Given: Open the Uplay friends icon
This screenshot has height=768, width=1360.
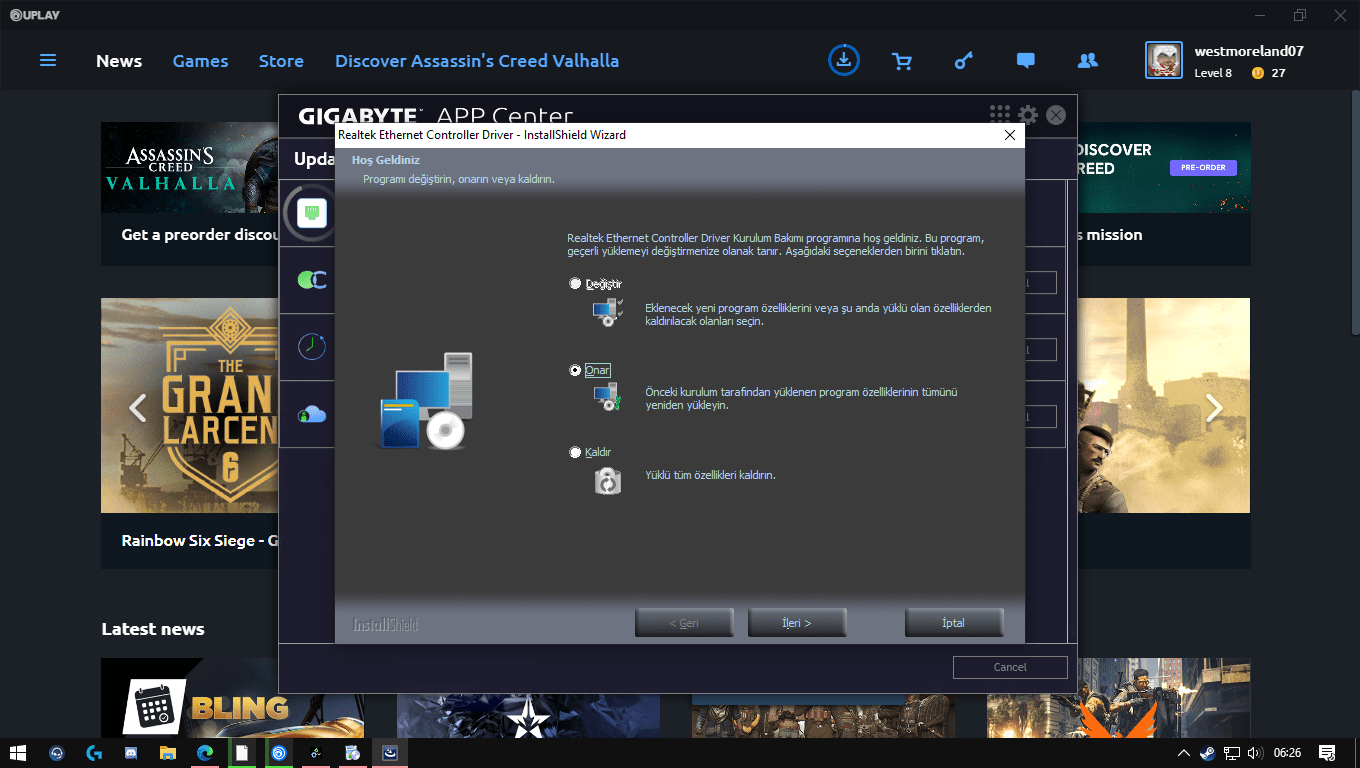Looking at the screenshot, I should [x=1088, y=61].
